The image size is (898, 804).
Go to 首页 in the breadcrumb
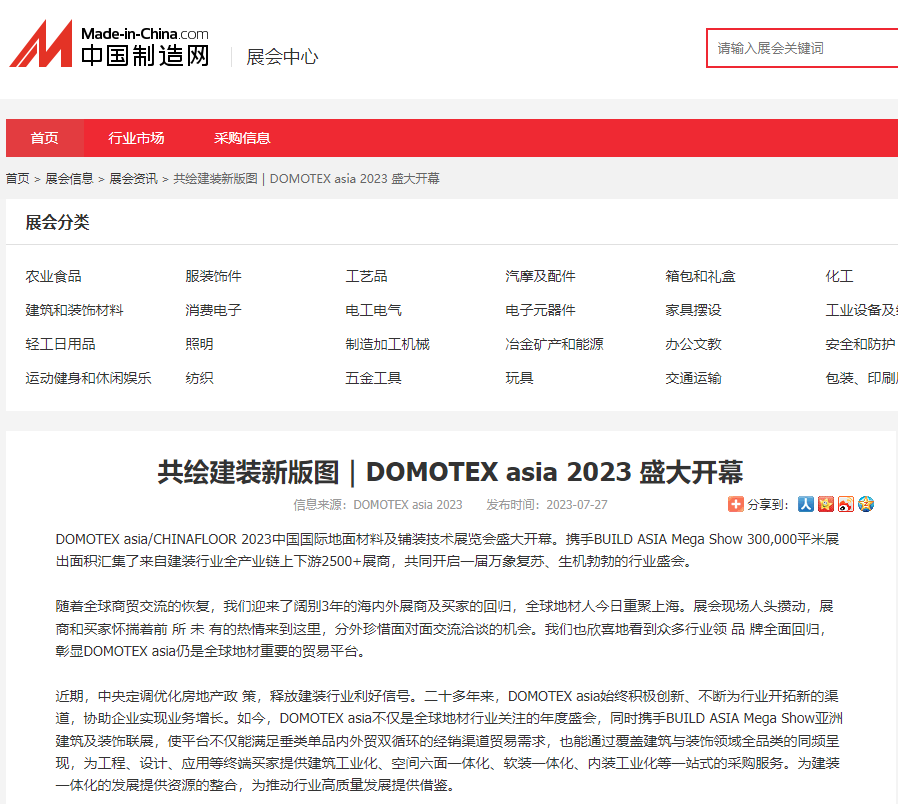[x=18, y=179]
